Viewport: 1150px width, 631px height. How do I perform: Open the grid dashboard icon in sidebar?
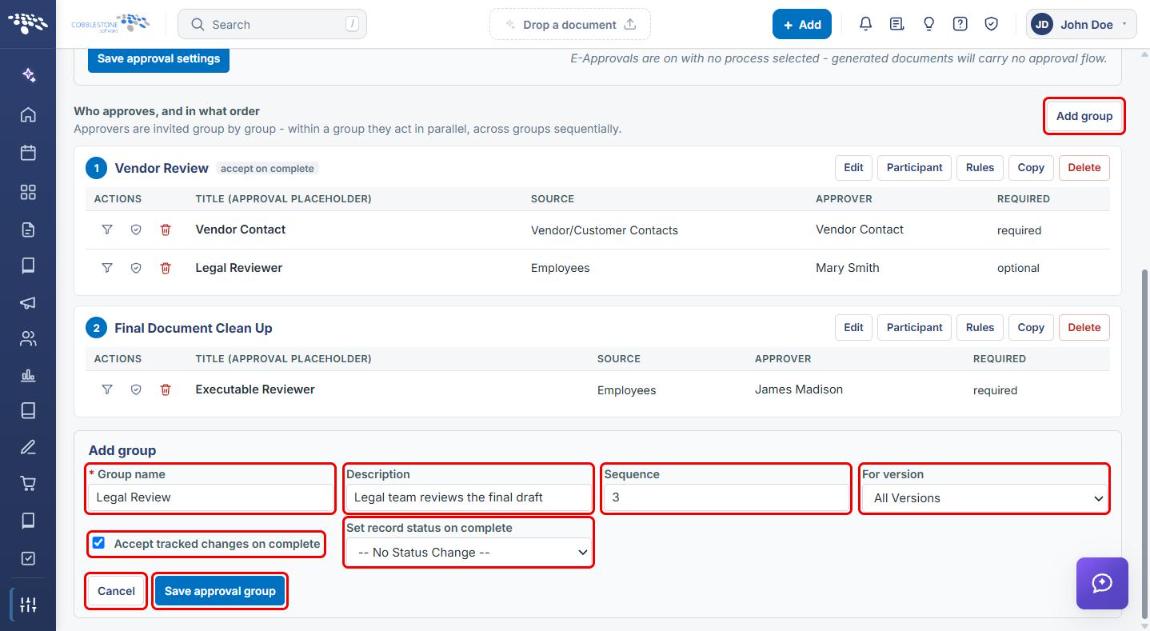point(28,192)
